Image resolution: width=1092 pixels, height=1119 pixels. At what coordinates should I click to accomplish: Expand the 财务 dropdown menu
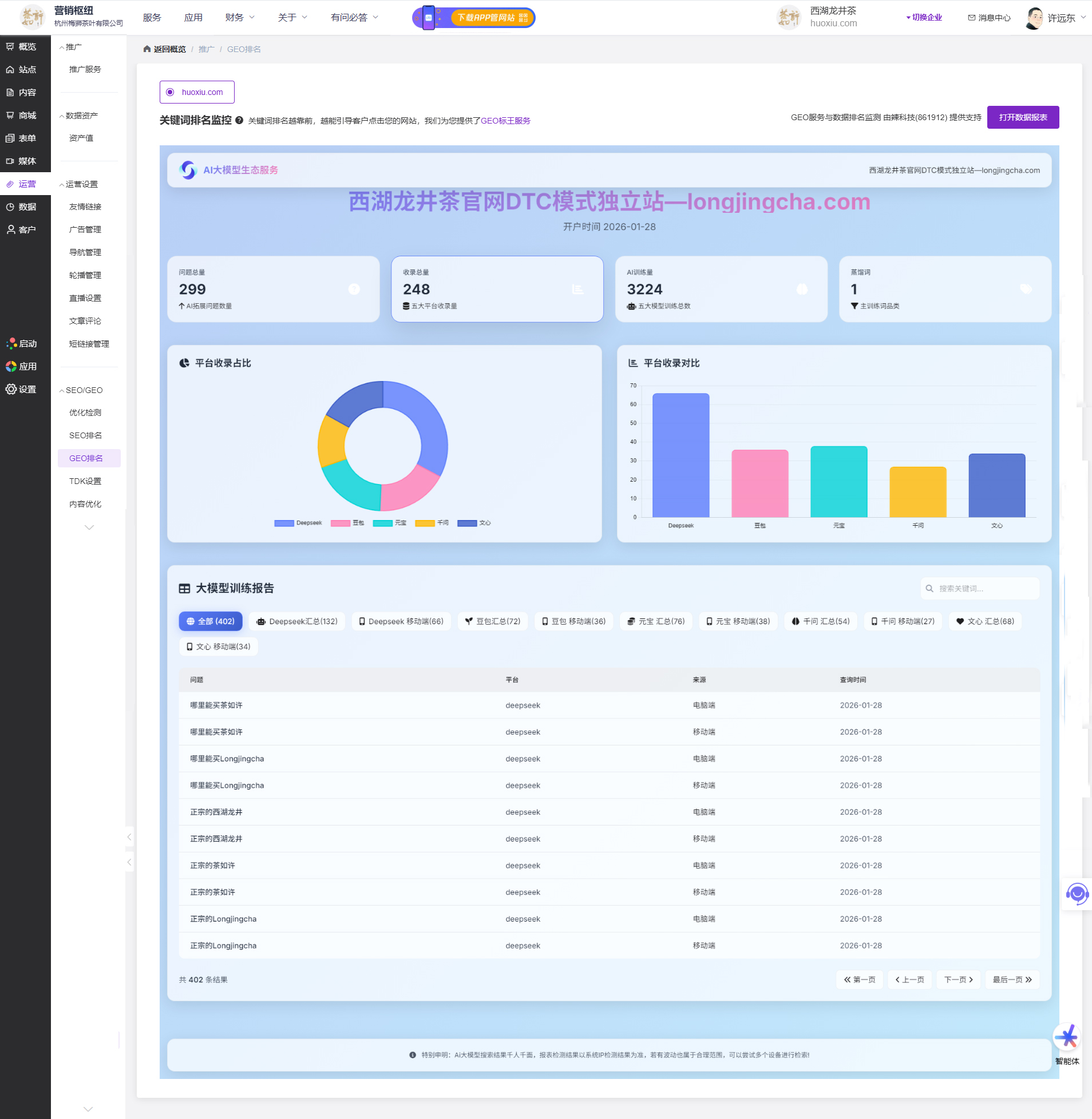240,18
